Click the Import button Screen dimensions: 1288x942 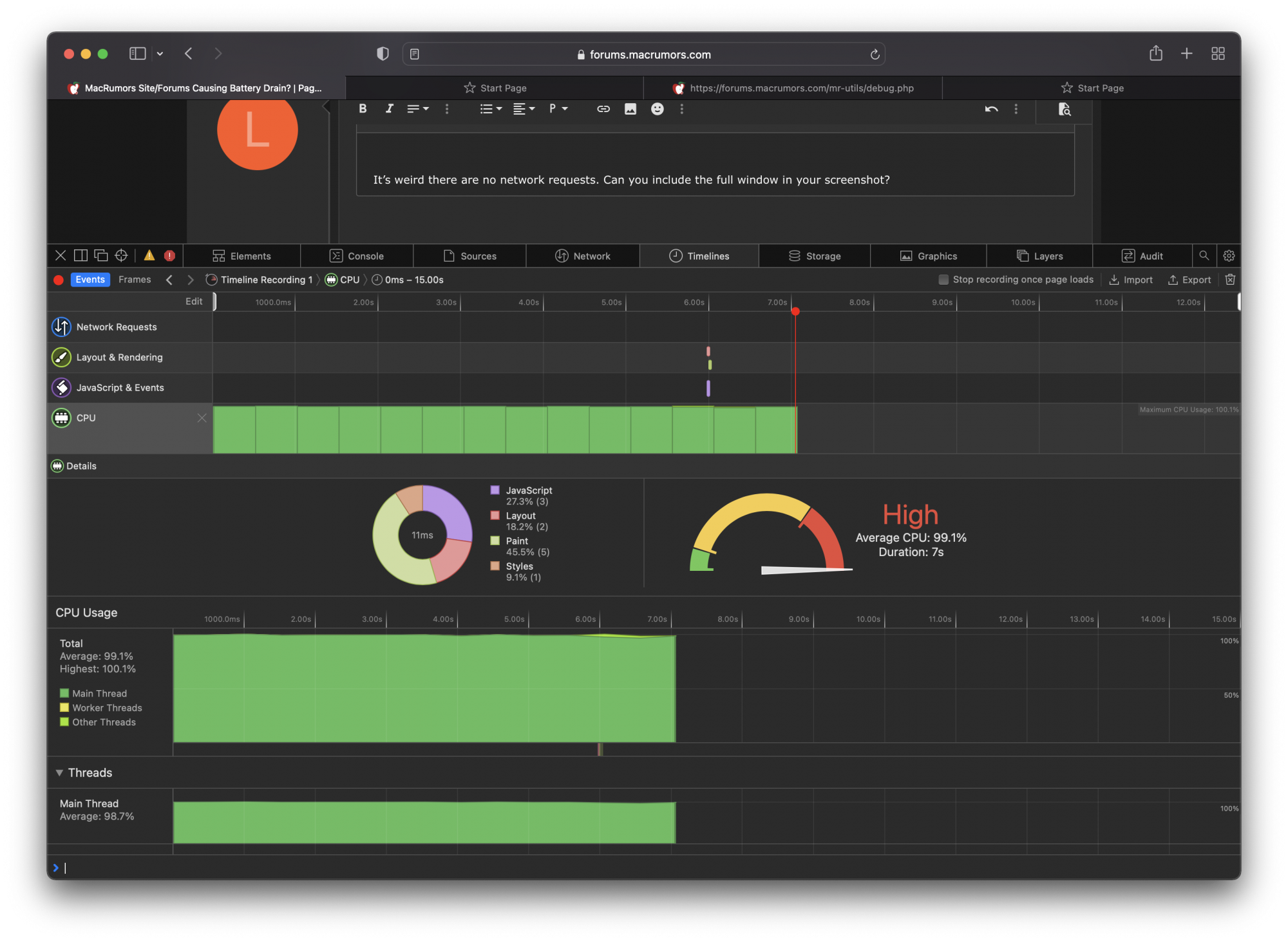pos(1131,280)
